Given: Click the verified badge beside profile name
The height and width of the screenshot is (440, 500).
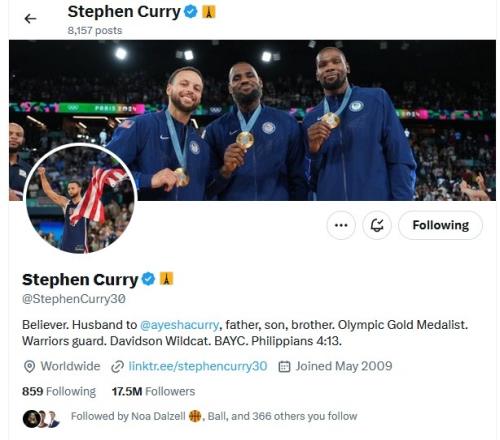Looking at the screenshot, I should click(x=148, y=279).
